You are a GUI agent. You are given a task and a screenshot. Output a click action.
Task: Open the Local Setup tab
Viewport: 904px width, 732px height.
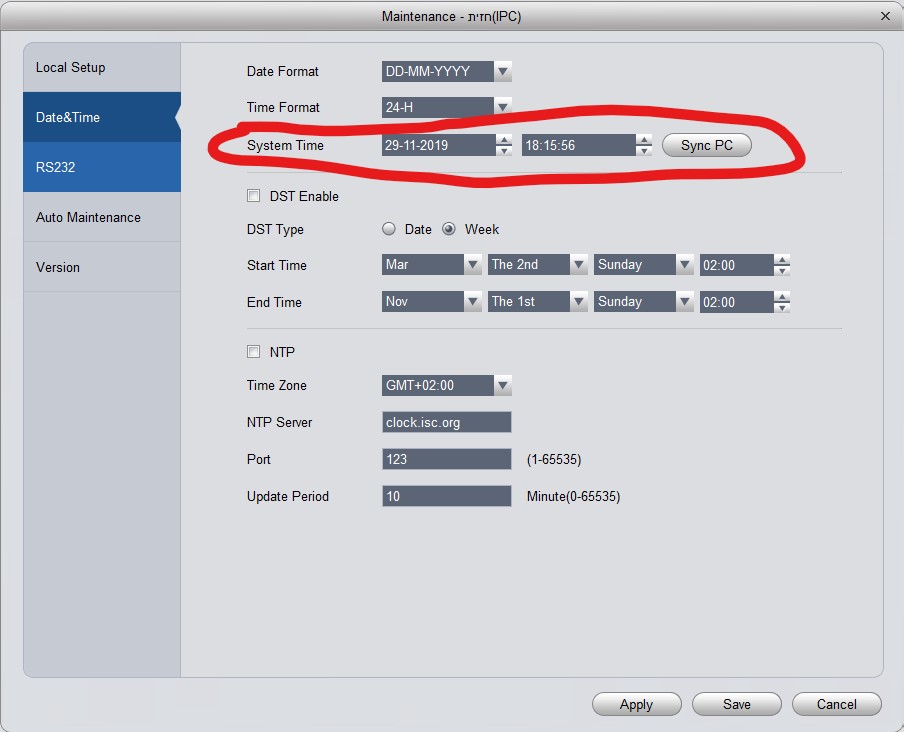102,67
